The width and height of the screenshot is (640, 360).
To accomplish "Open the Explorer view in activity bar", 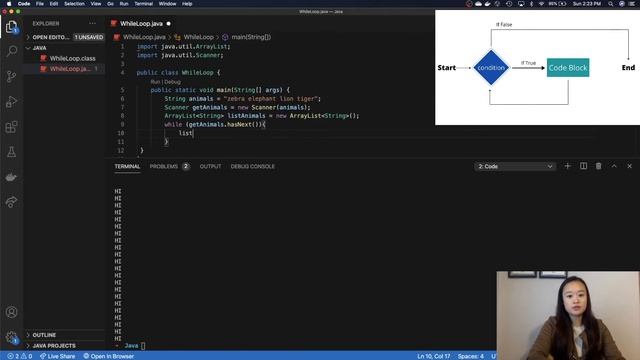I will [x=11, y=27].
